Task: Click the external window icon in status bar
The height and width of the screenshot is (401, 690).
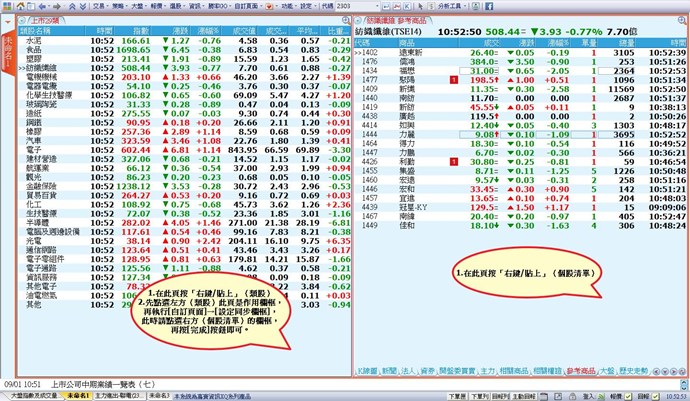Action: point(558,397)
